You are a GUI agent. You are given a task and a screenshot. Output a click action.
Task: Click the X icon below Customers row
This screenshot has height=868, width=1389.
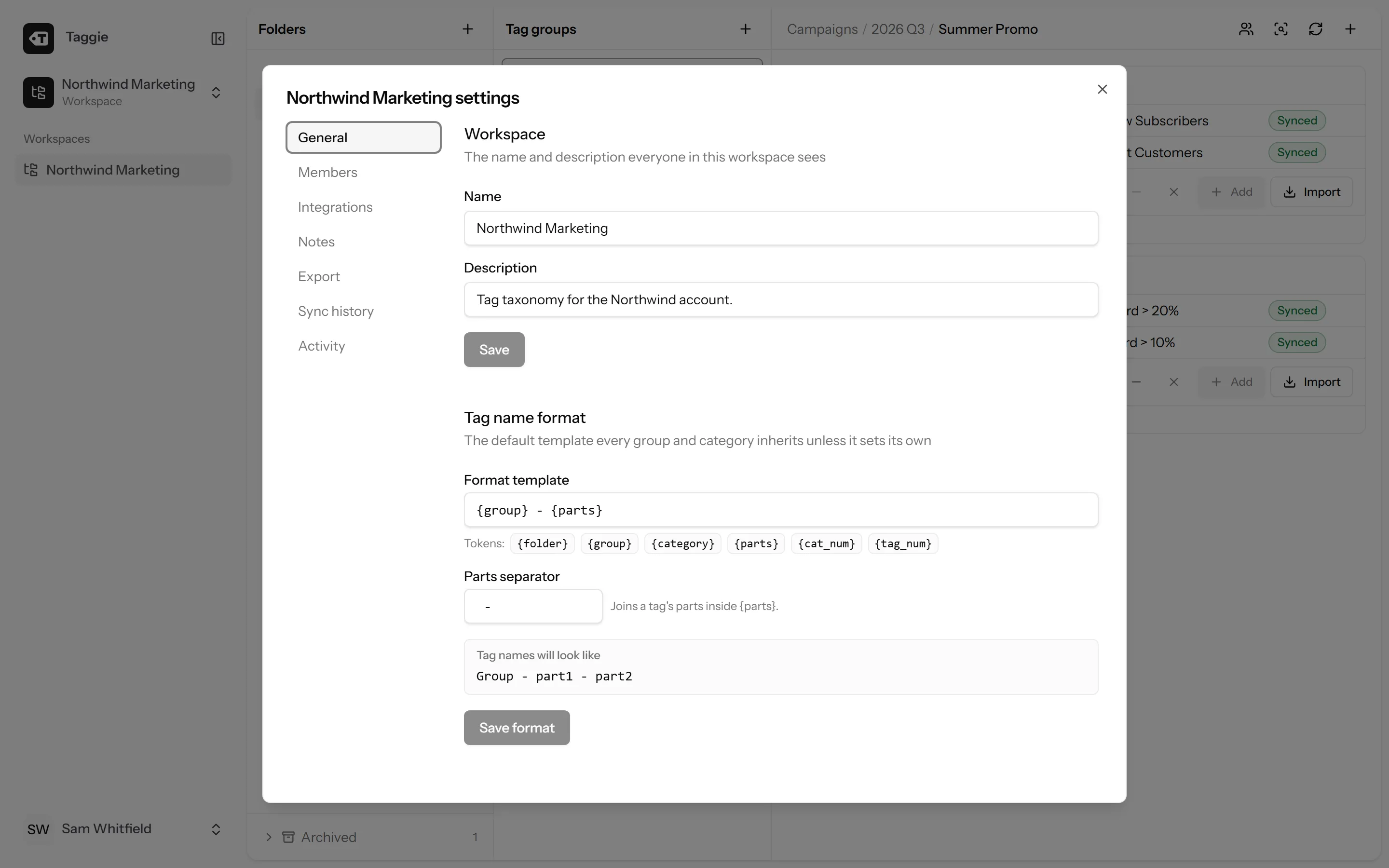1174,192
